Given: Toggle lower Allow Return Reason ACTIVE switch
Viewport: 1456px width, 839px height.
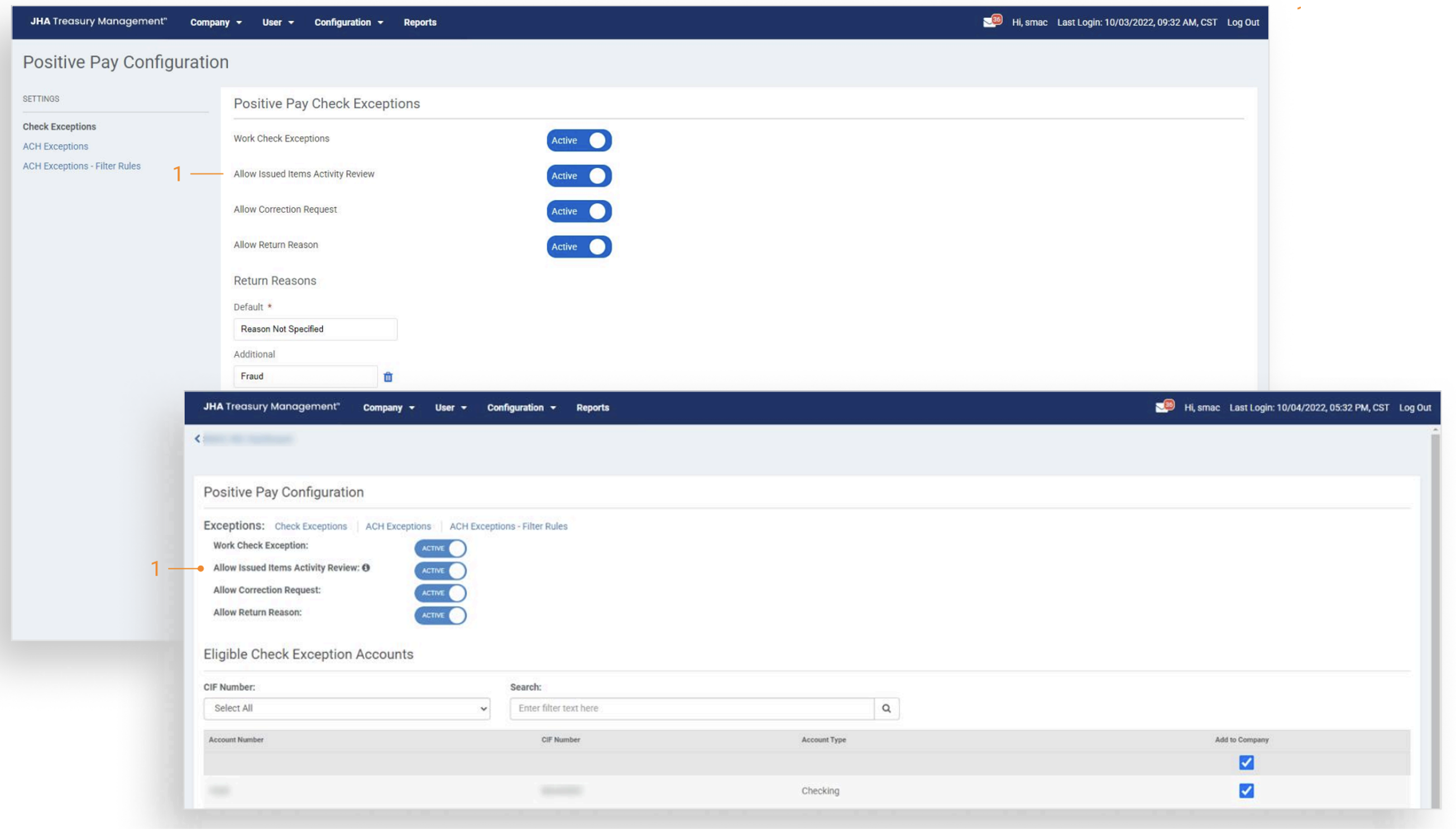Looking at the screenshot, I should tap(440, 616).
